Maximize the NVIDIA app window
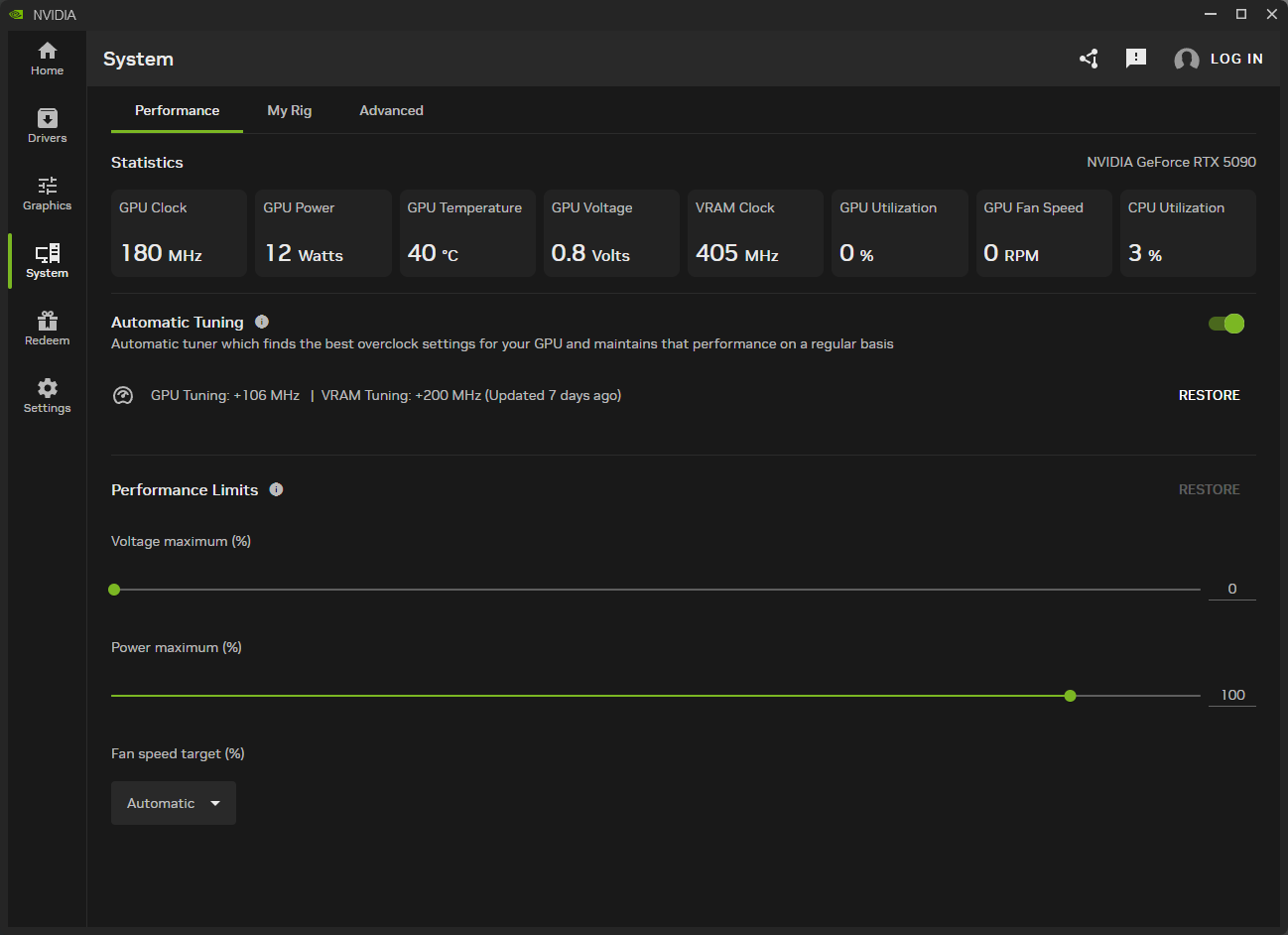 (1240, 14)
